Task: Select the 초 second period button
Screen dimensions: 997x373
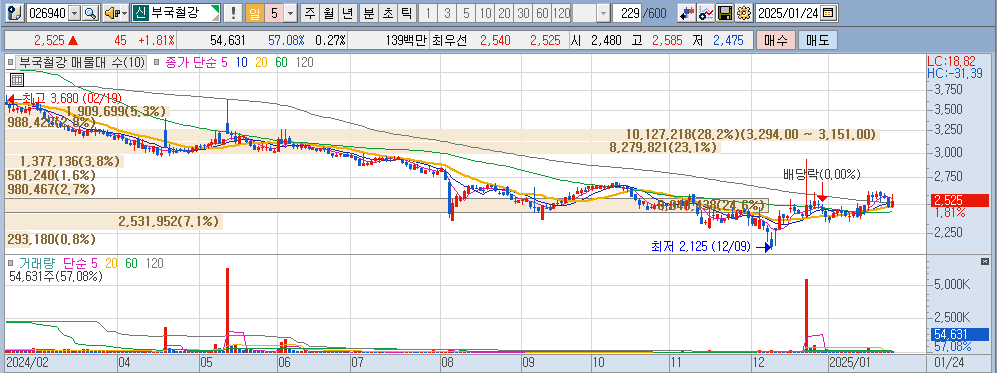Action: [x=387, y=13]
